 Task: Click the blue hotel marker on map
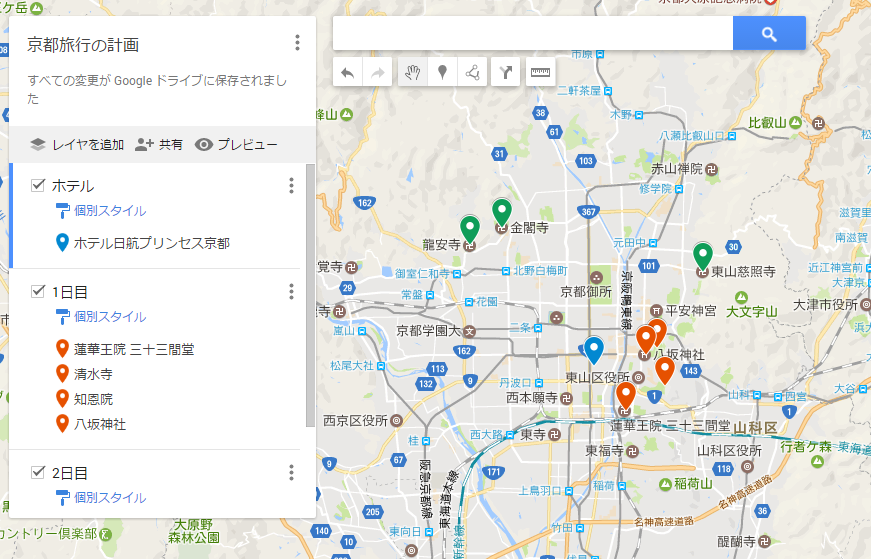pos(593,351)
